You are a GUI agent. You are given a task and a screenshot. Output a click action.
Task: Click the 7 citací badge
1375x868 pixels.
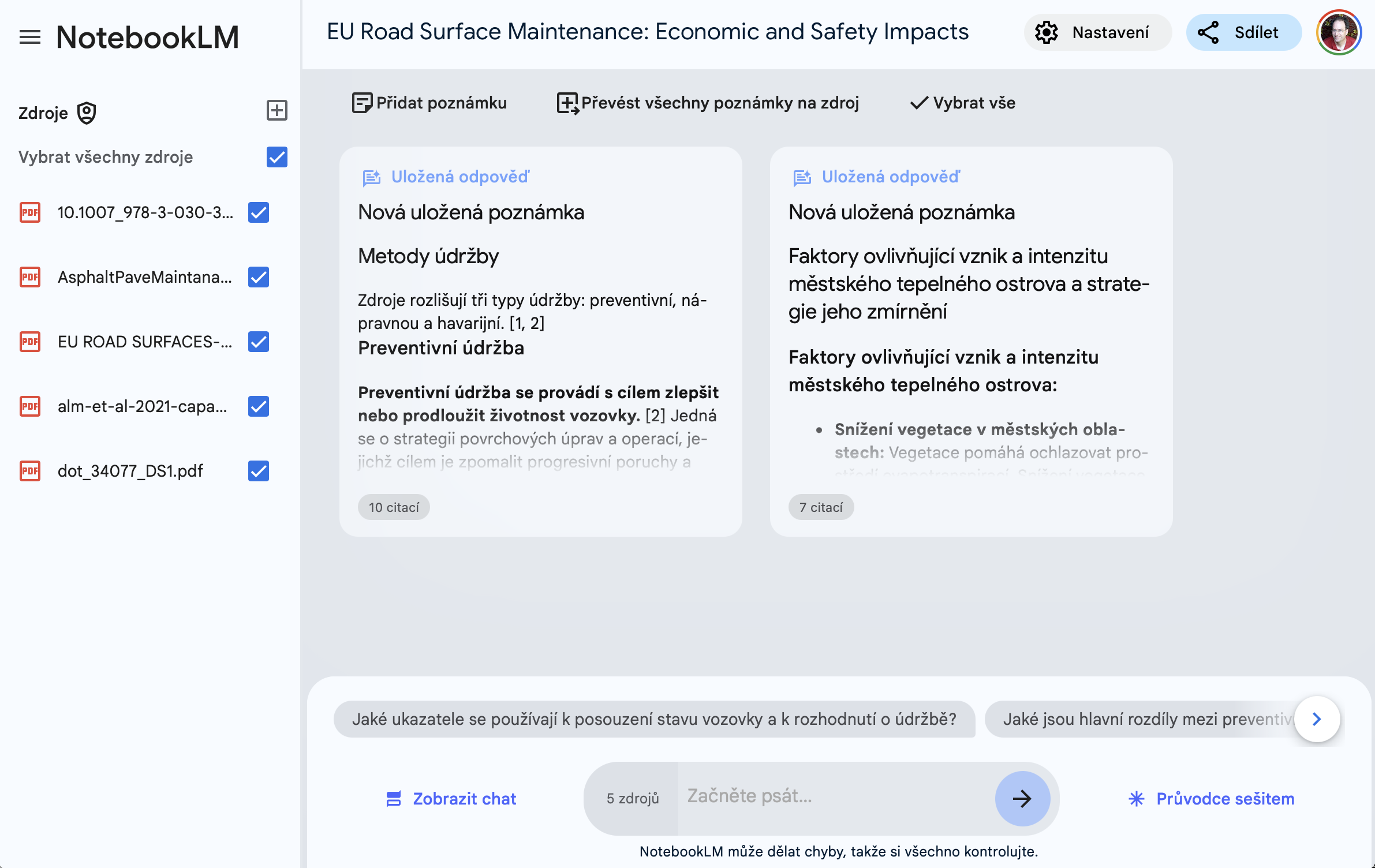(821, 507)
